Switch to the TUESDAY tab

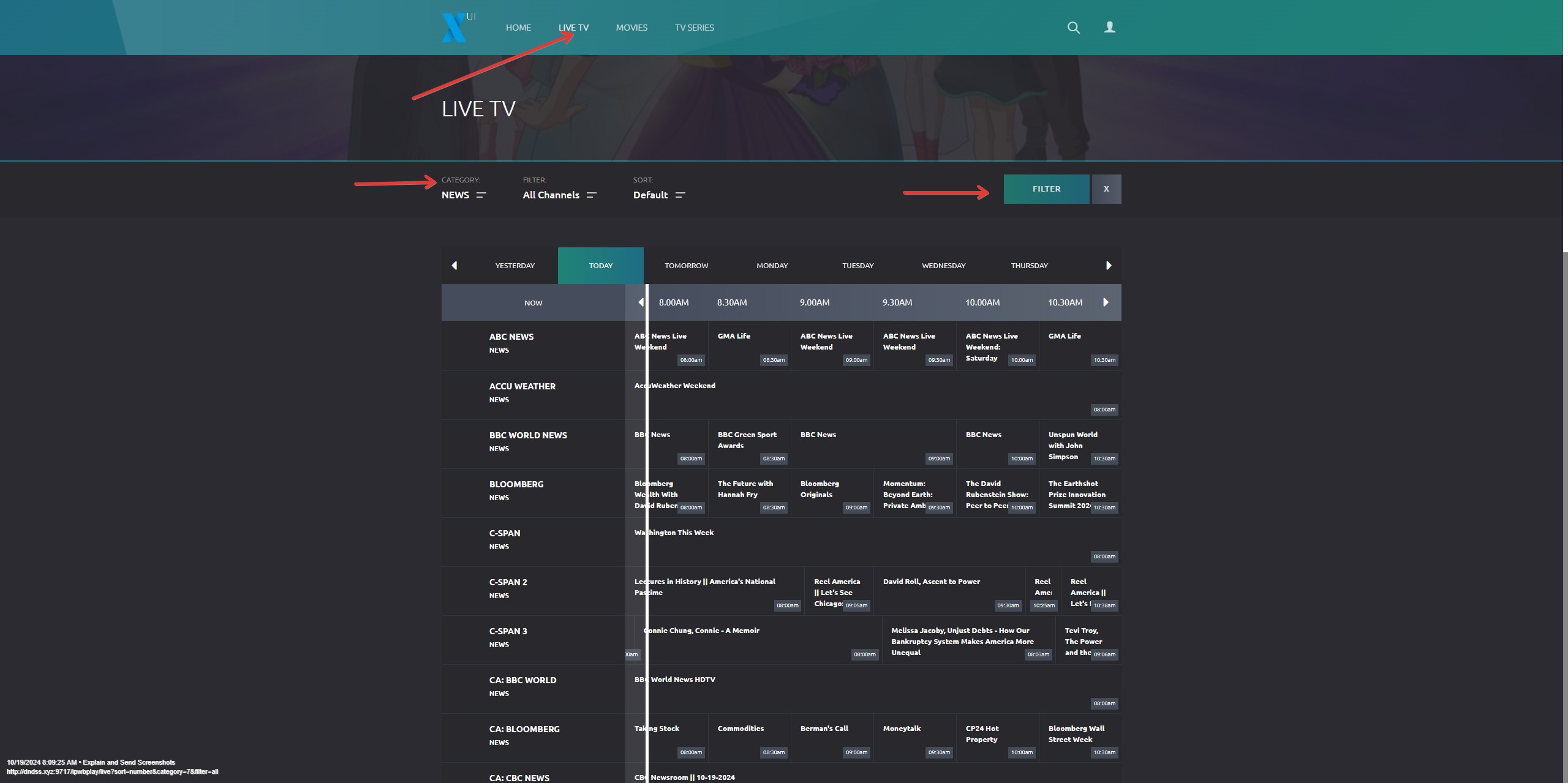(858, 266)
